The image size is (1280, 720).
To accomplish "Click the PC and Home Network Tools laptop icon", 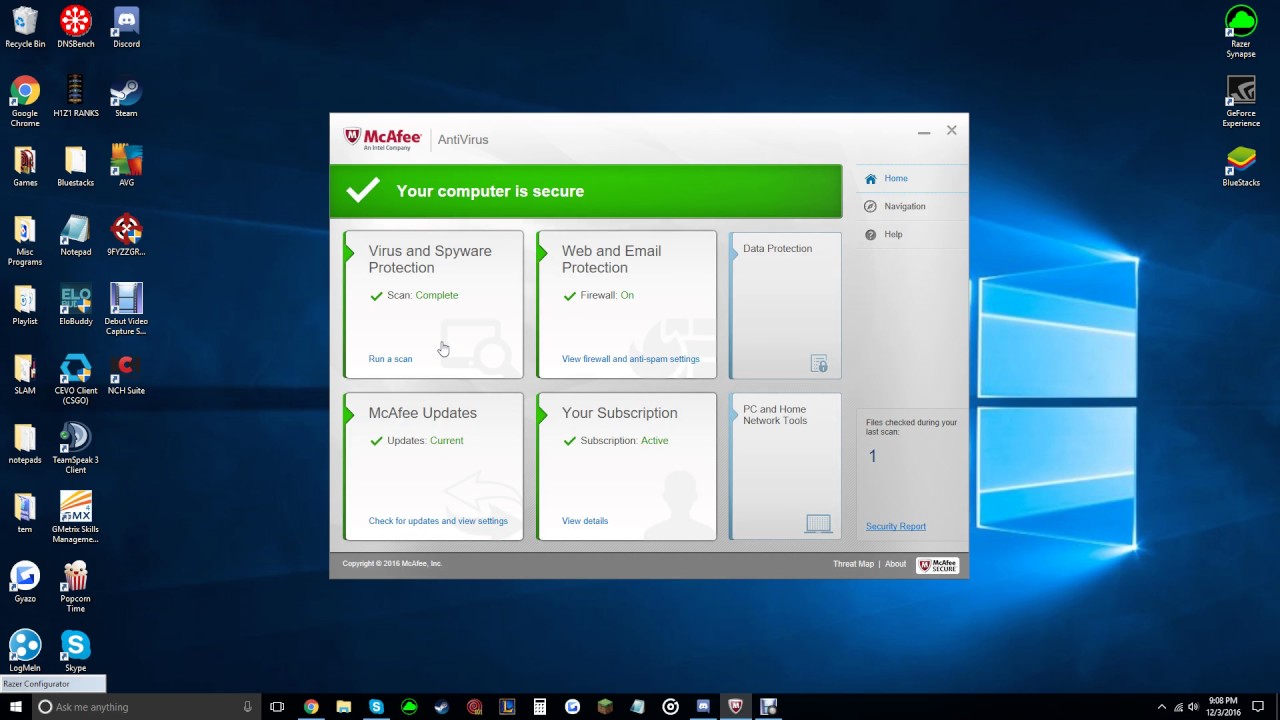I will point(818,523).
